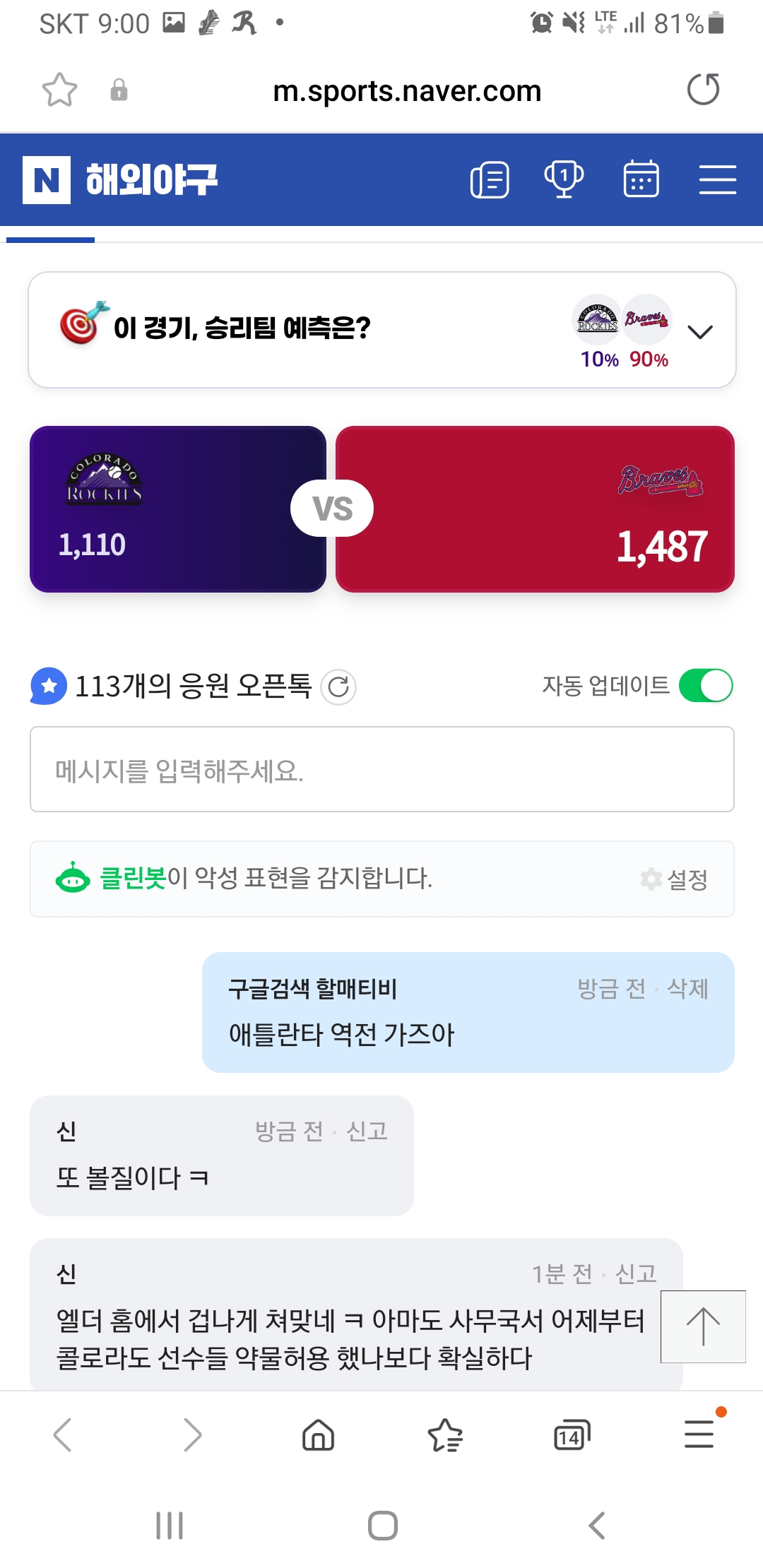Open 클린봇 설정 settings
This screenshot has width=763, height=1568.
675,879
